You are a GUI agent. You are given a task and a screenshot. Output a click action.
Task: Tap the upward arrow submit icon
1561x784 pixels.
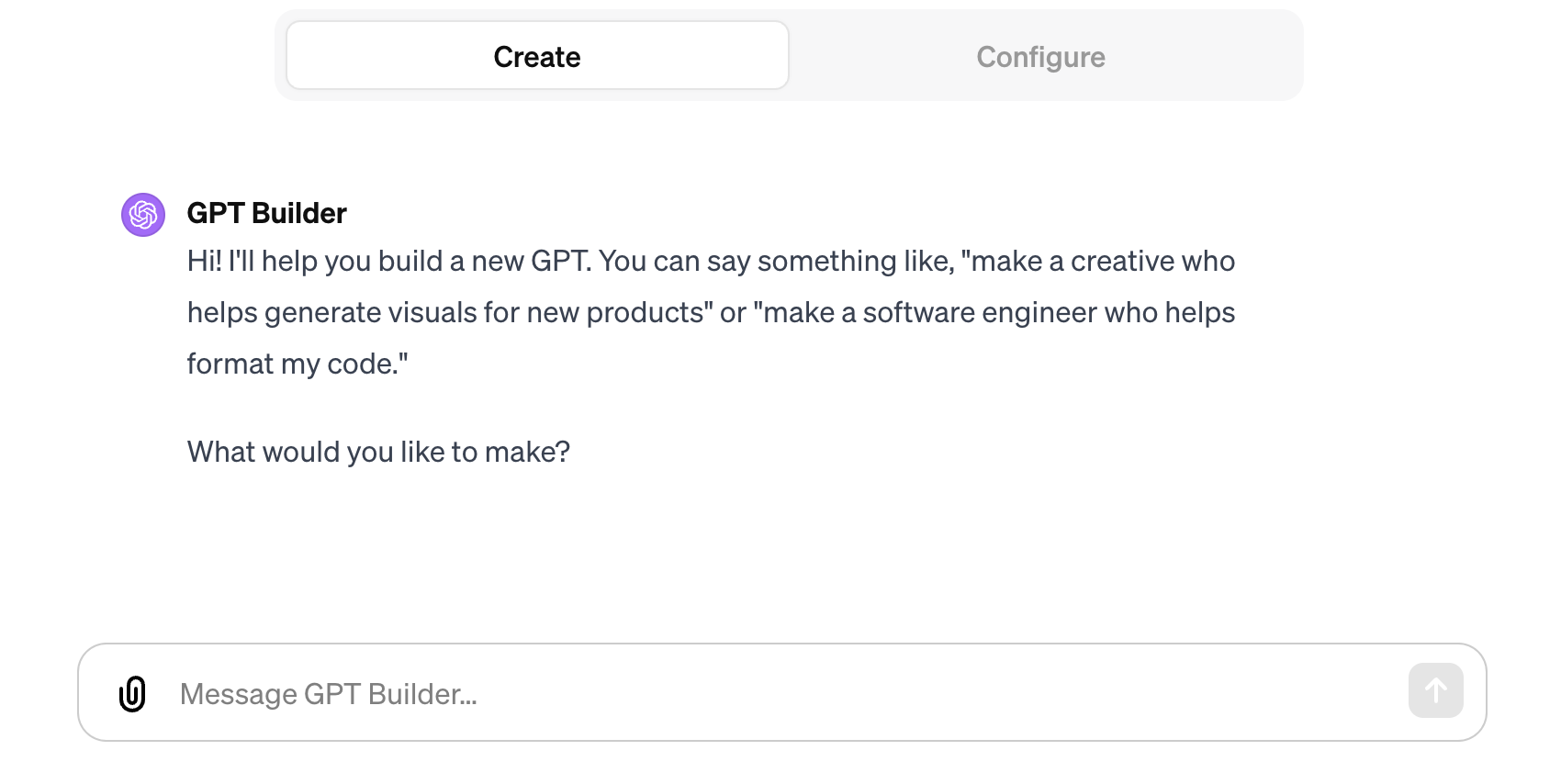tap(1435, 689)
